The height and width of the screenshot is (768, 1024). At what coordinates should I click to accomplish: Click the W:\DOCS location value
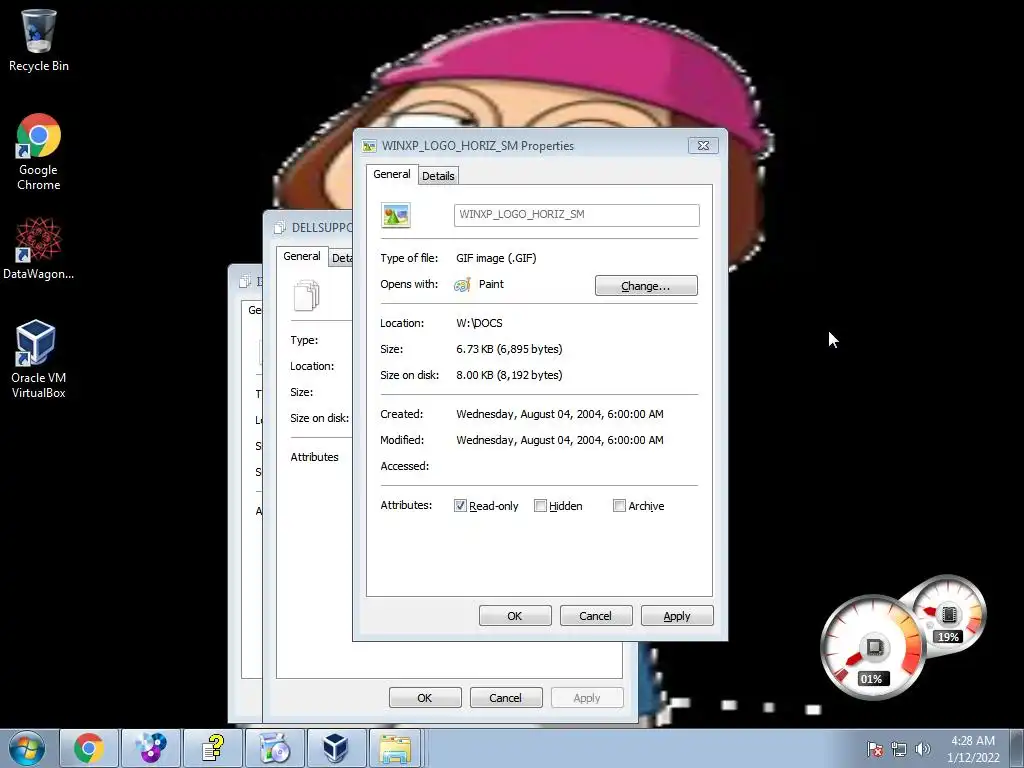479,323
